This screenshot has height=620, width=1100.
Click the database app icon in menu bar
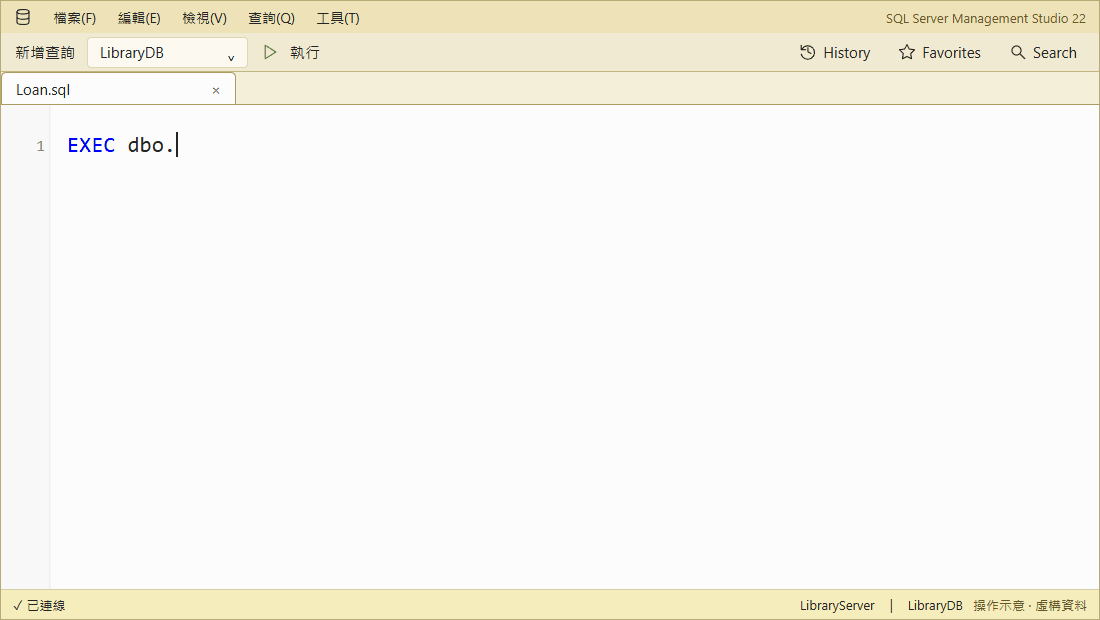[23, 18]
